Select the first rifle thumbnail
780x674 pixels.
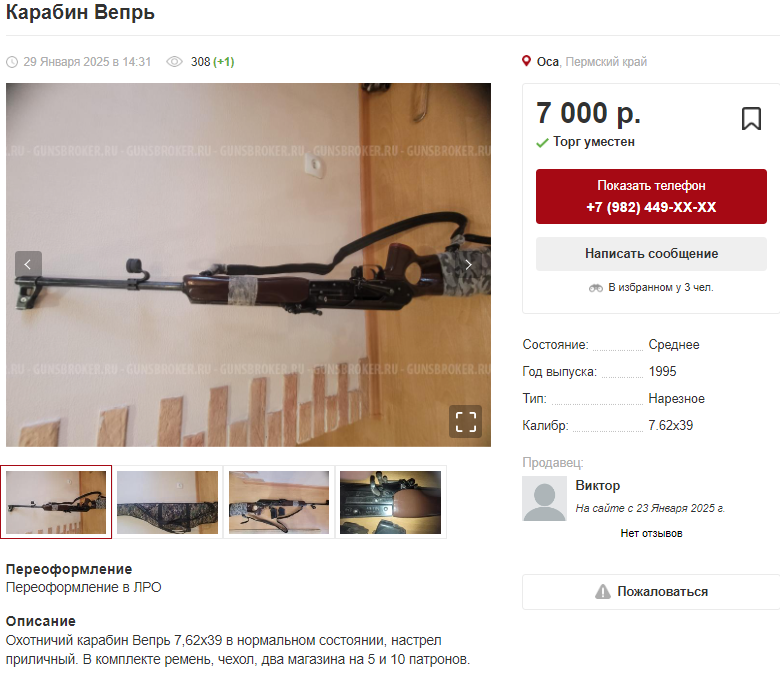coord(56,502)
